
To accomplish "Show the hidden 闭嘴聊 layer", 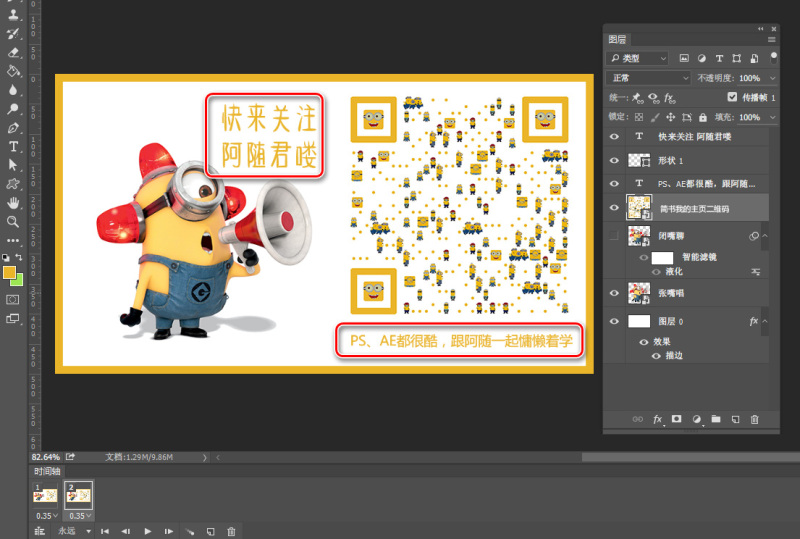I will click(x=615, y=237).
